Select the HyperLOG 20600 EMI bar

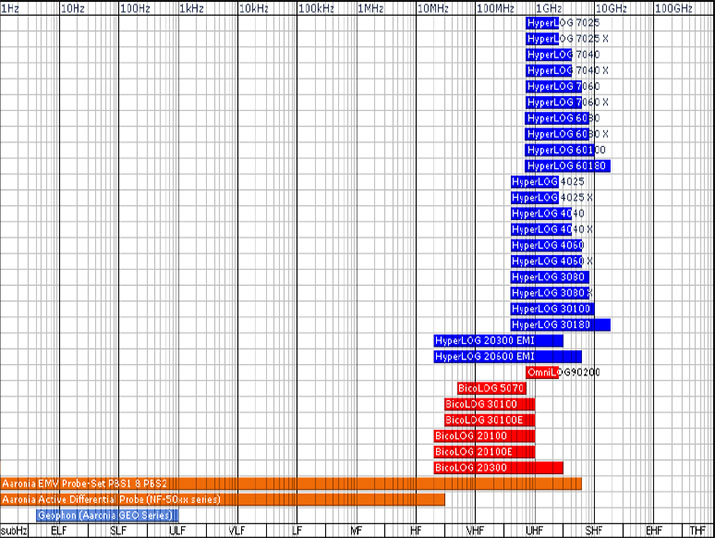(507, 357)
